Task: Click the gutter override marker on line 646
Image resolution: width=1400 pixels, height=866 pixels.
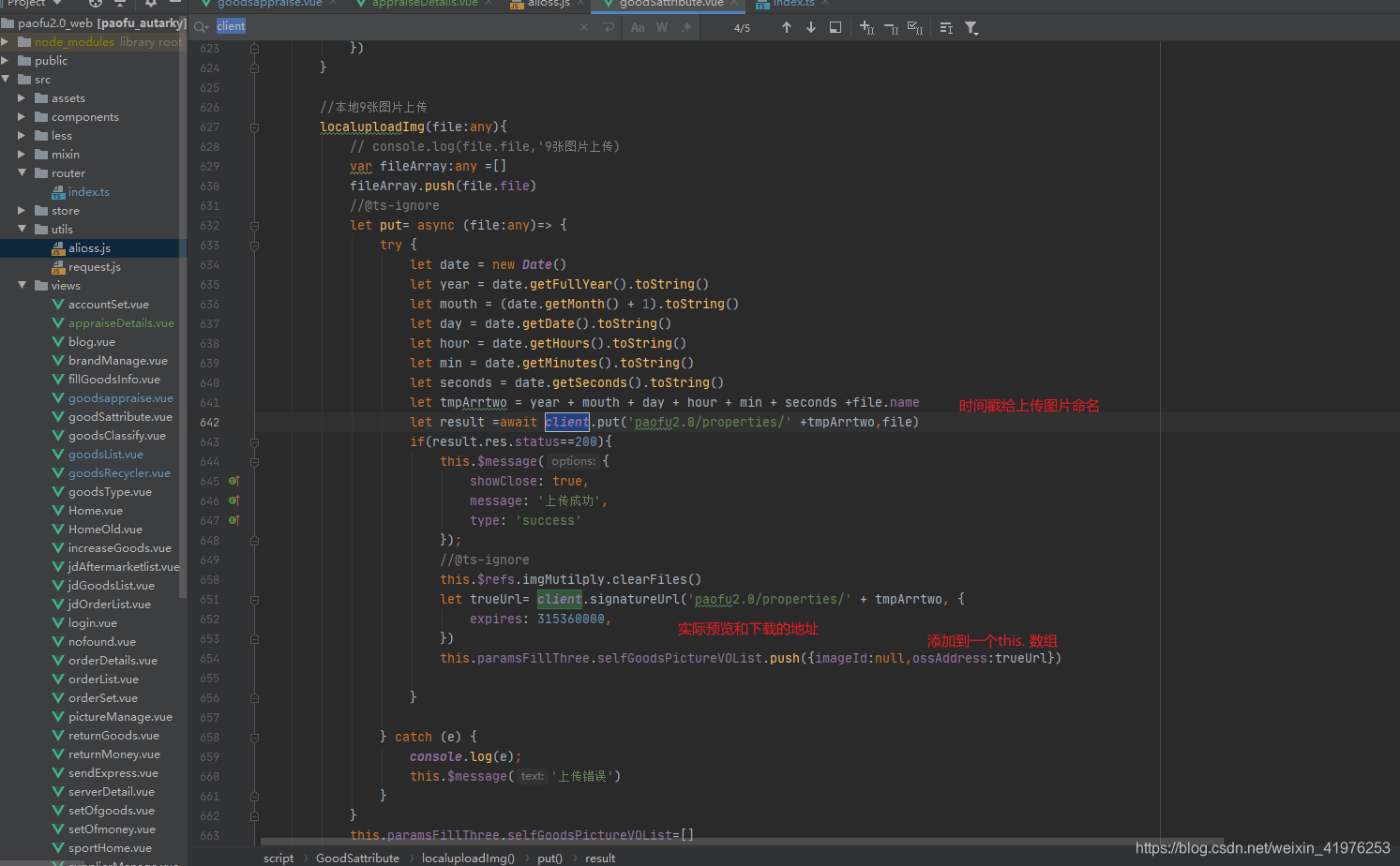Action: [x=234, y=500]
